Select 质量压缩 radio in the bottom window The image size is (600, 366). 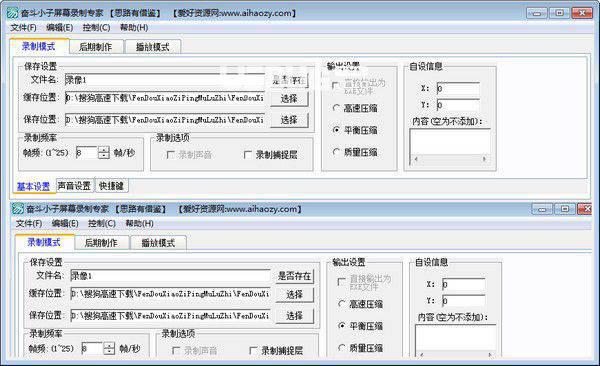click(341, 348)
